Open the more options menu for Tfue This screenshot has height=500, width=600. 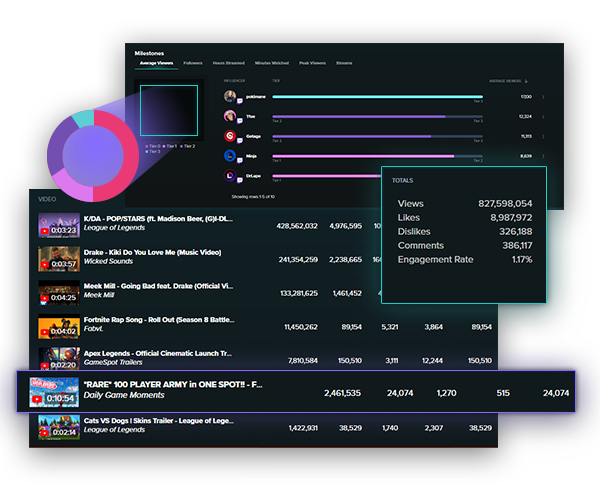coord(543,117)
